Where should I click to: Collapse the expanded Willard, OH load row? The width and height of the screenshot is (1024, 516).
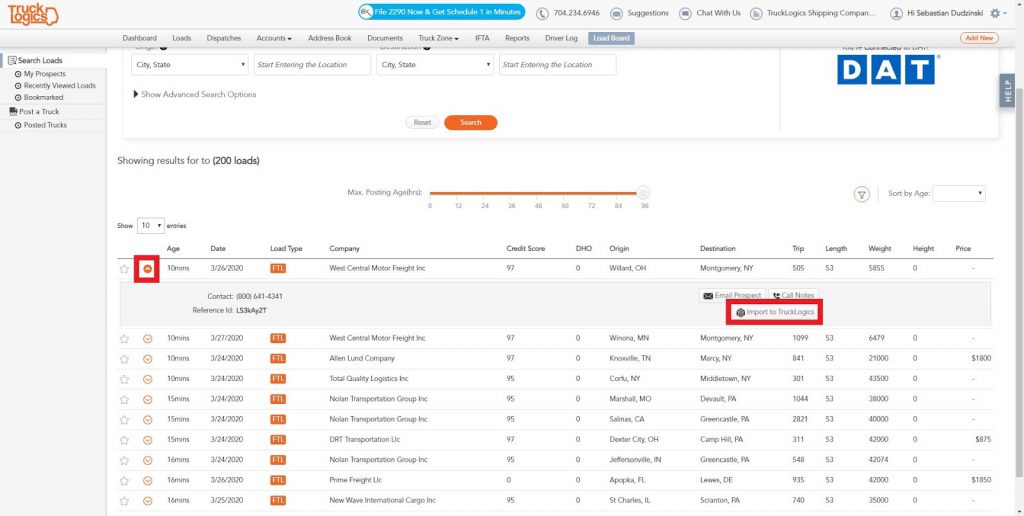pos(148,268)
